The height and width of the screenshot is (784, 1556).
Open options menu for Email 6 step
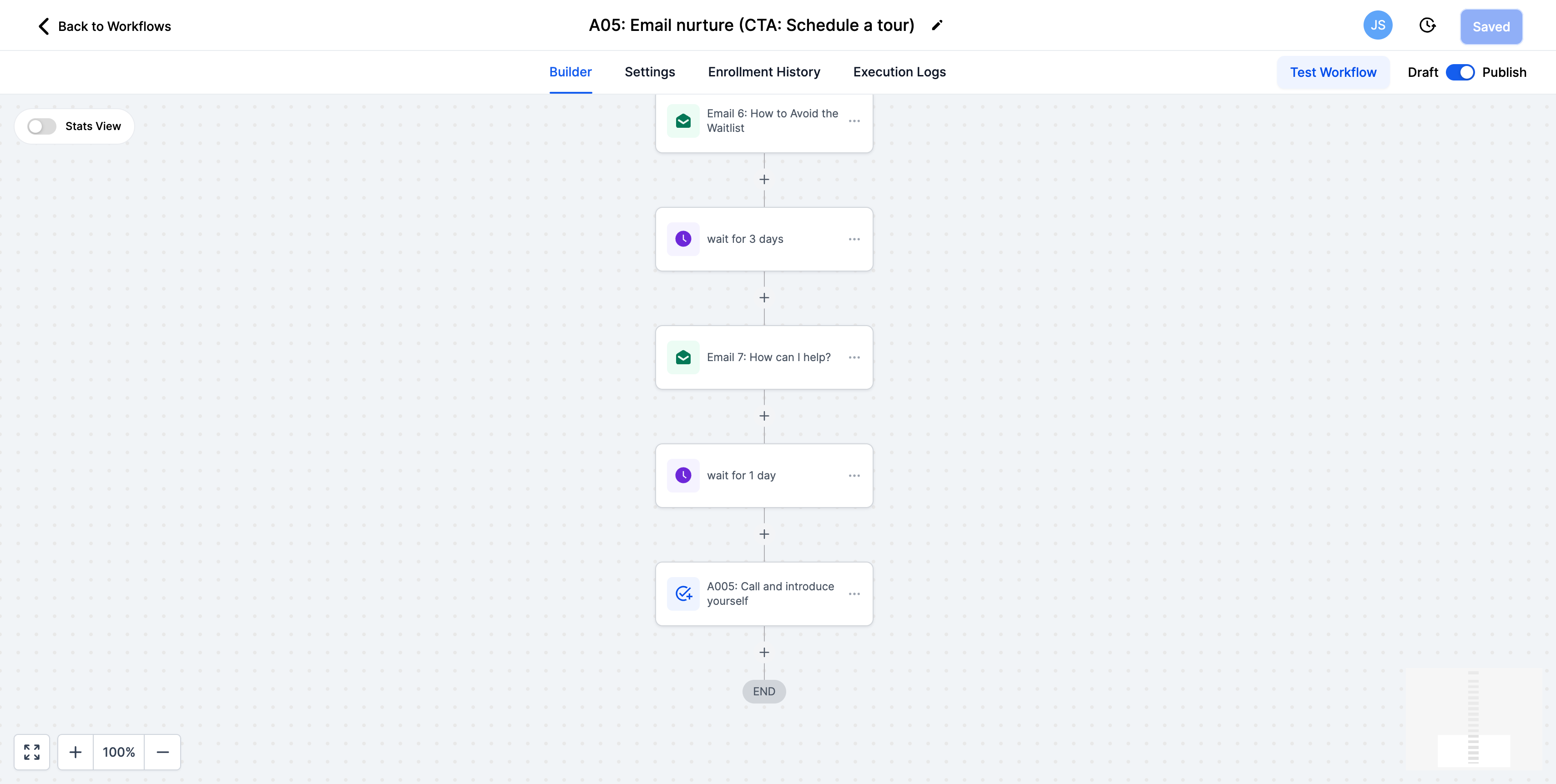(854, 121)
